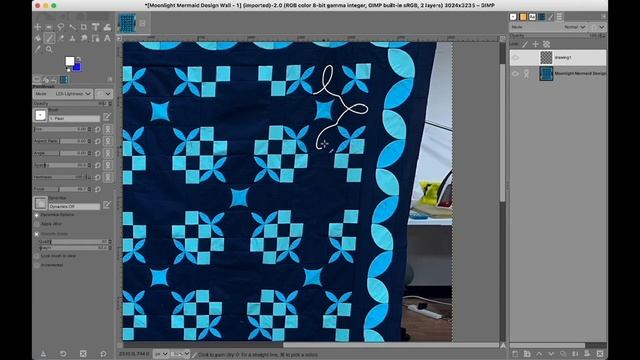Create a new layer
Image resolution: width=640 pixels, height=360 pixels.
pyautogui.click(x=515, y=353)
